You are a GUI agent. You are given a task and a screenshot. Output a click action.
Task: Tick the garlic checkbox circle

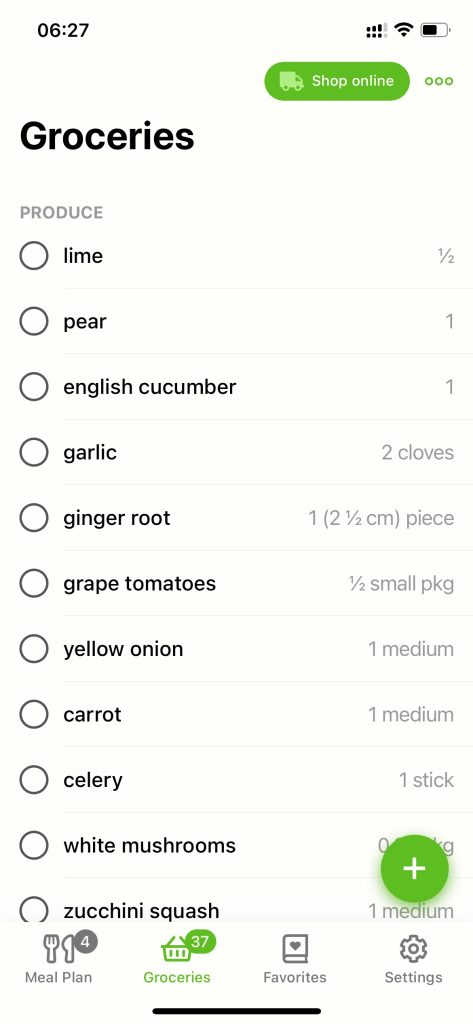[34, 452]
